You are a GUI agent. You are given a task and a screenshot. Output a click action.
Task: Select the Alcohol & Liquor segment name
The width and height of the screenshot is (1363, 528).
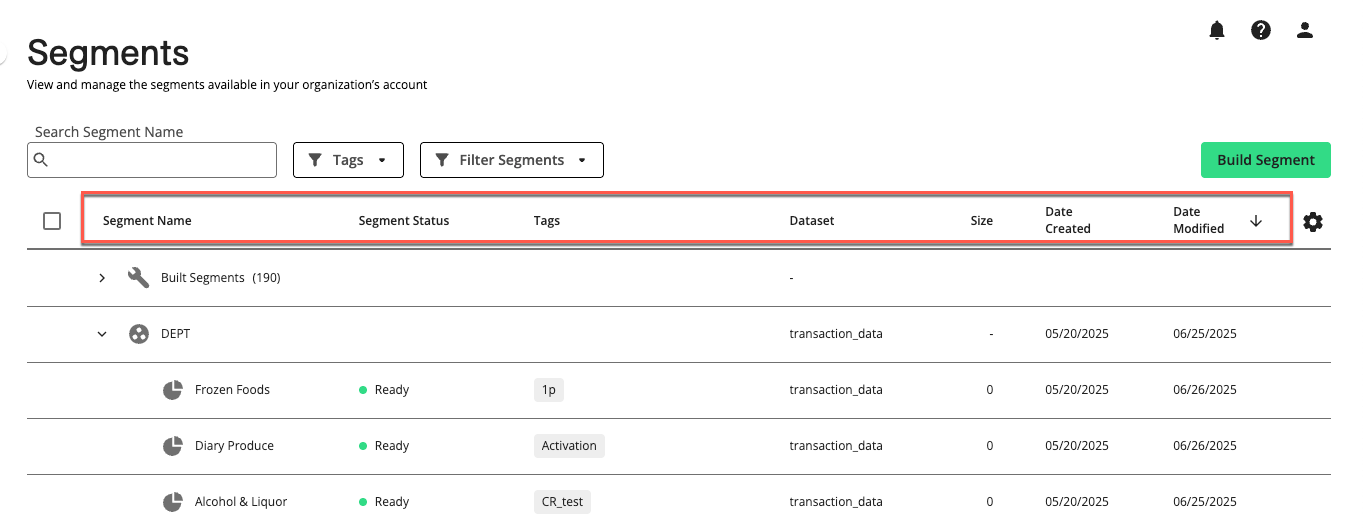click(241, 502)
